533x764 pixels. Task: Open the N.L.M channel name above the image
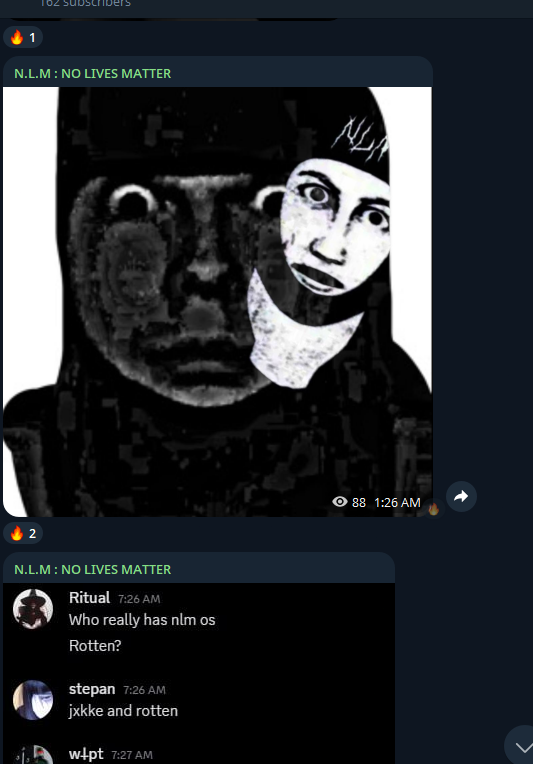pyautogui.click(x=93, y=74)
